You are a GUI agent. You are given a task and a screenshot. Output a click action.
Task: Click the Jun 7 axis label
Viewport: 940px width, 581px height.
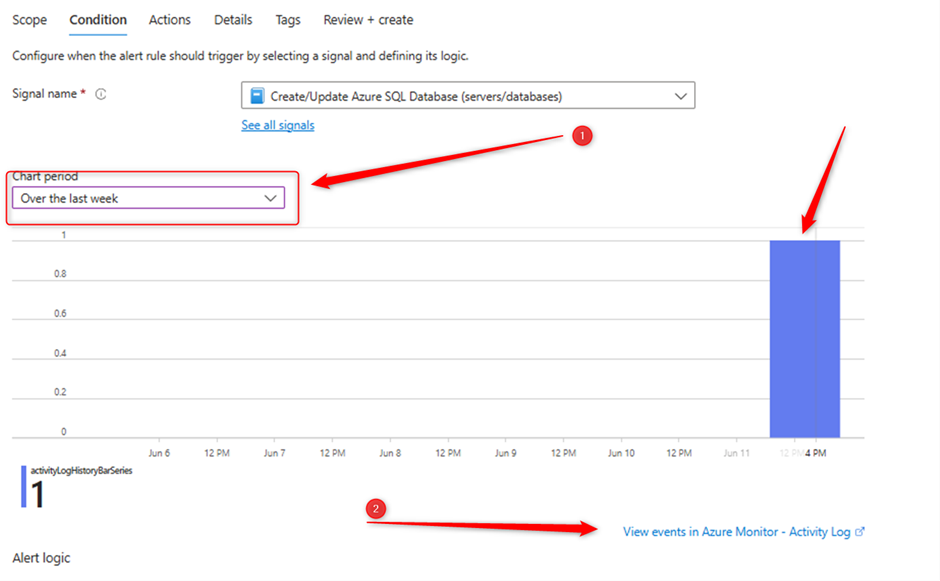275,453
